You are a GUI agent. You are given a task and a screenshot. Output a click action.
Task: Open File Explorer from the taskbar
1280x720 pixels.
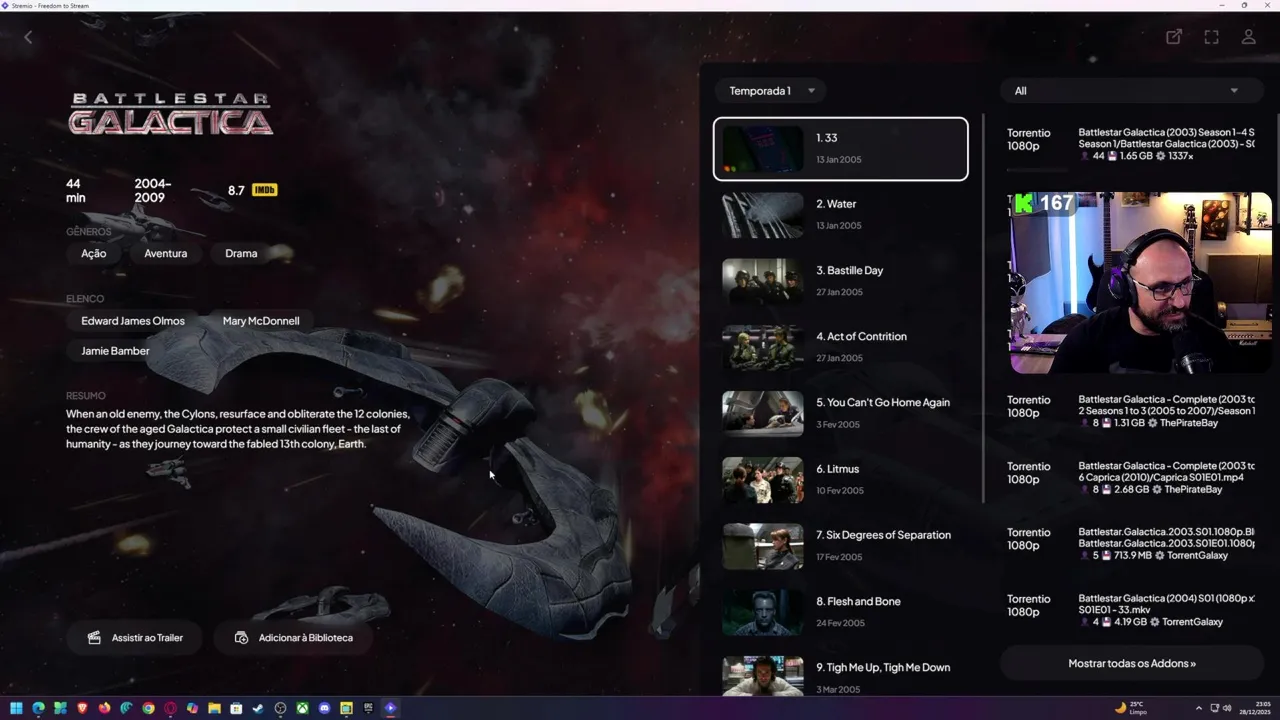(214, 708)
